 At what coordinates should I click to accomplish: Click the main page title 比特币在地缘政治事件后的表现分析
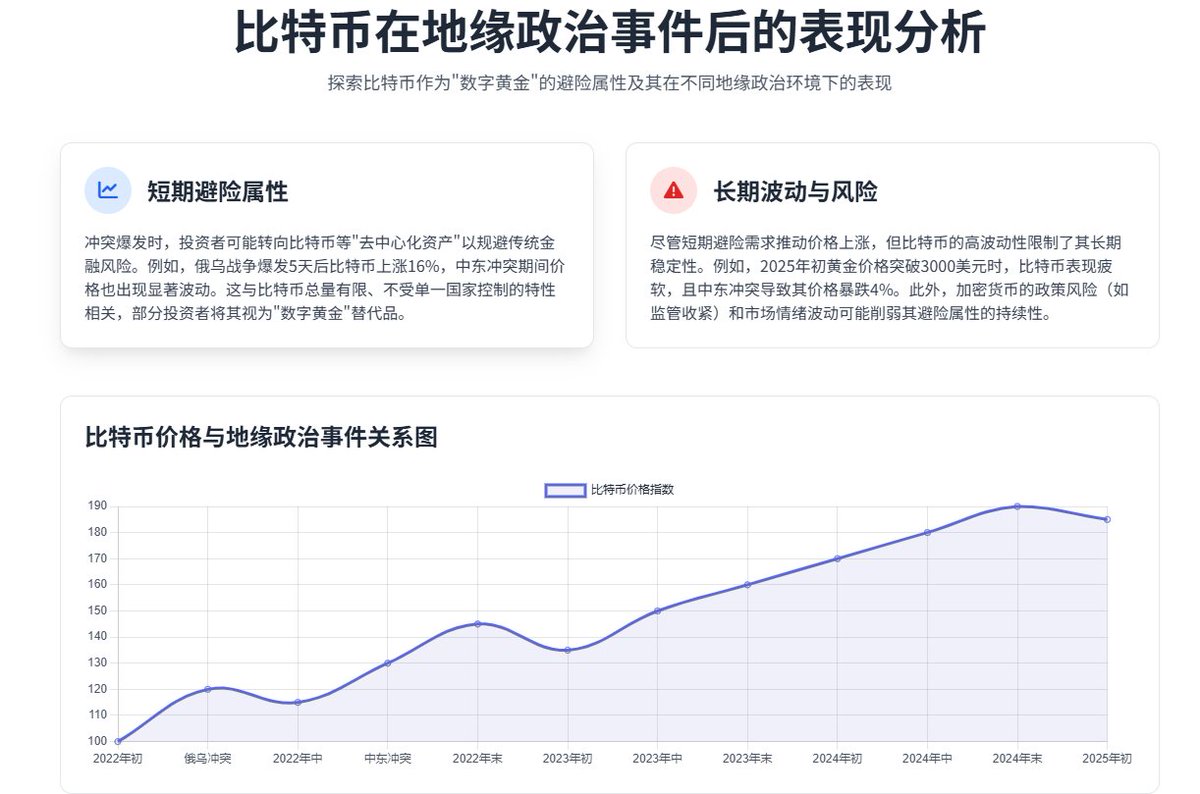pyautogui.click(x=610, y=32)
